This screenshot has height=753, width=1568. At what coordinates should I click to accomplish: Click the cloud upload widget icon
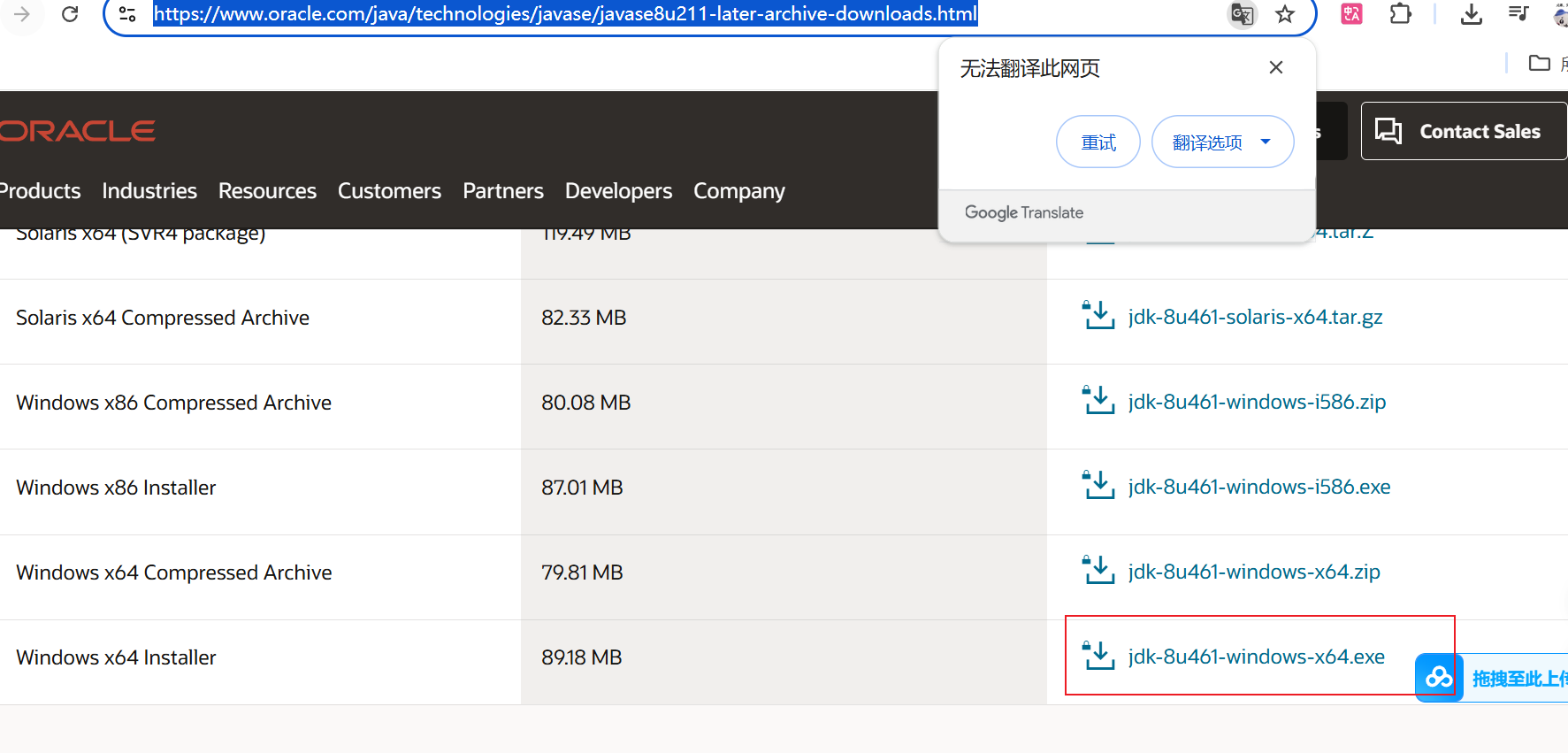(1439, 678)
